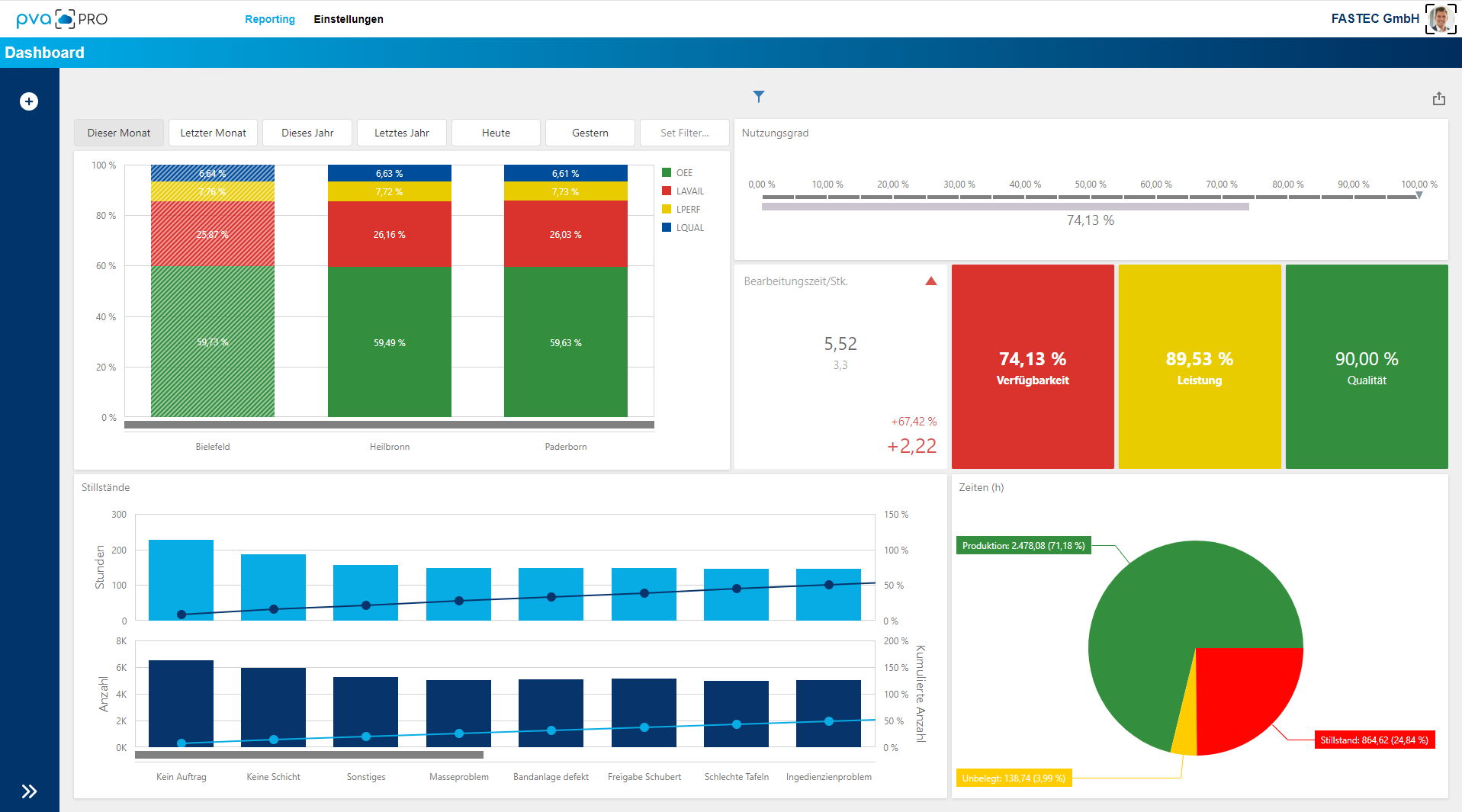Screen dimensions: 1462x812
Task: Click the Produktion: 2.478,08 label
Action: point(1023,546)
